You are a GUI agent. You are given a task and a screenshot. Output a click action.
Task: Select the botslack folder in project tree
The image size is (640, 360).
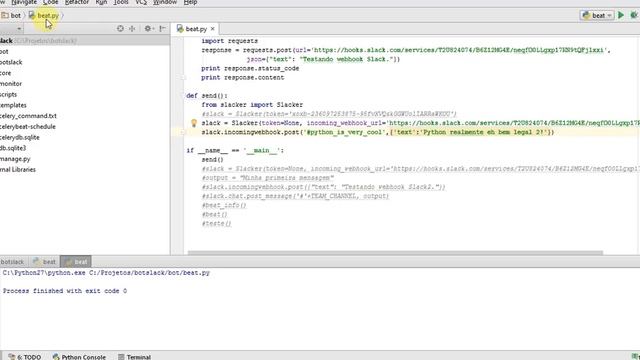(x=11, y=62)
